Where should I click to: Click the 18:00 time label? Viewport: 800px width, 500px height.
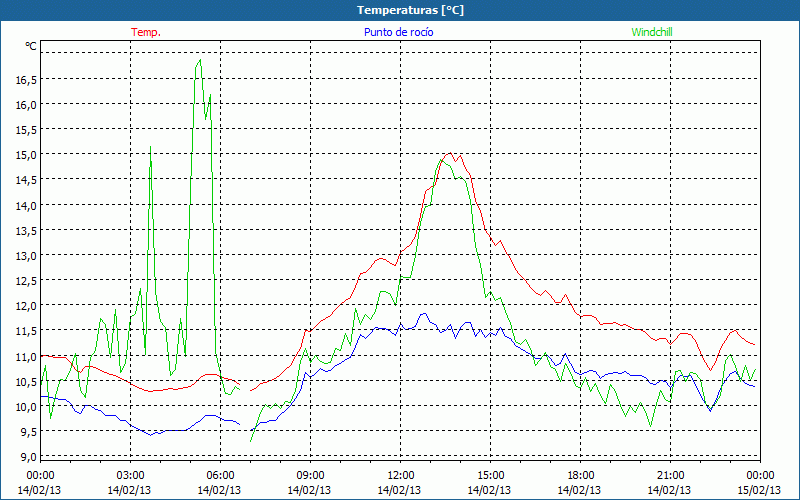[x=580, y=475]
